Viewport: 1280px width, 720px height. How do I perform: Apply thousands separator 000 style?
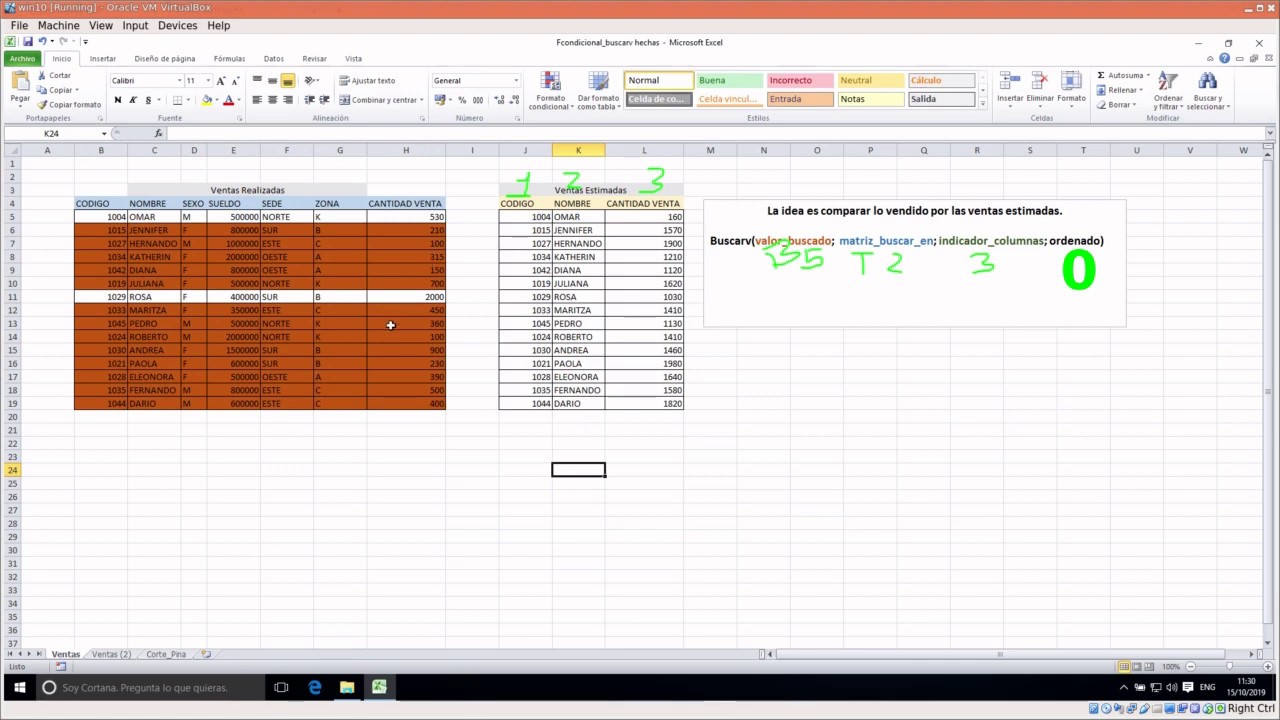pyautogui.click(x=477, y=100)
